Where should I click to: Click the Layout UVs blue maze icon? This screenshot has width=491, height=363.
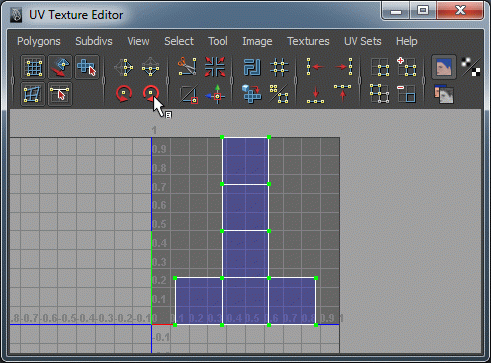coord(252,67)
